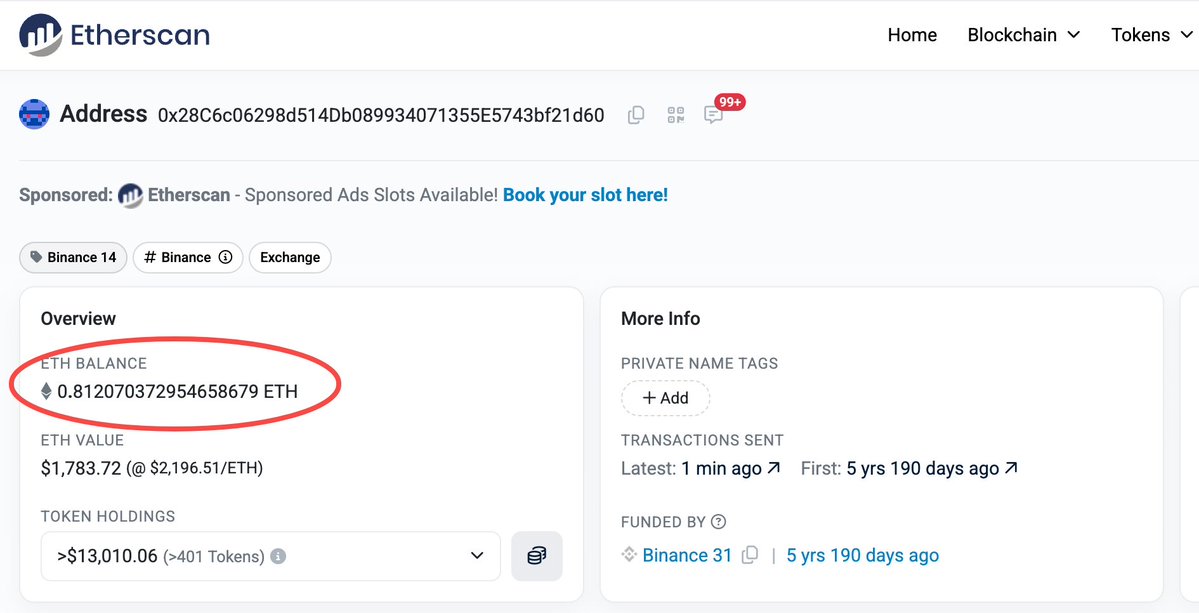Open first transaction arrow icon
The height and width of the screenshot is (613, 1199).
(1012, 468)
